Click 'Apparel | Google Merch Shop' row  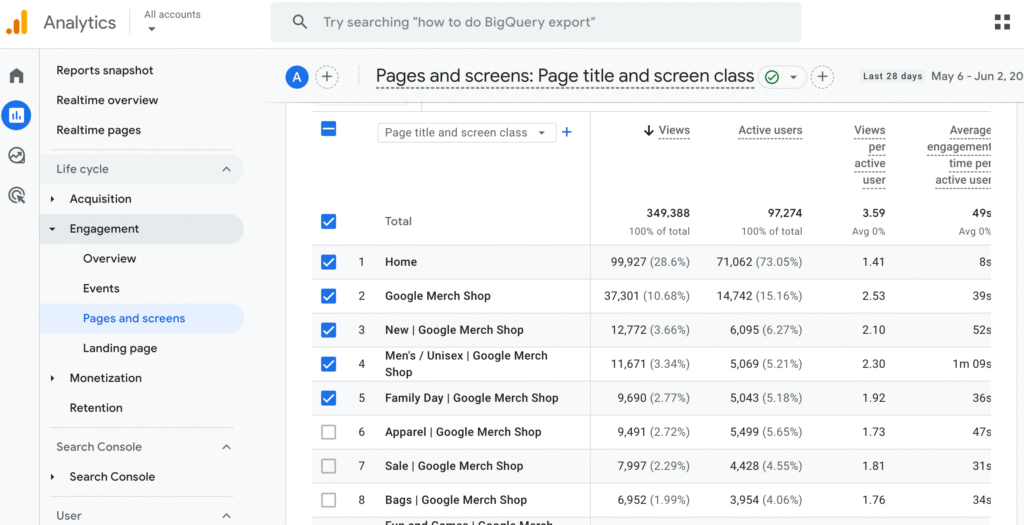click(x=463, y=432)
